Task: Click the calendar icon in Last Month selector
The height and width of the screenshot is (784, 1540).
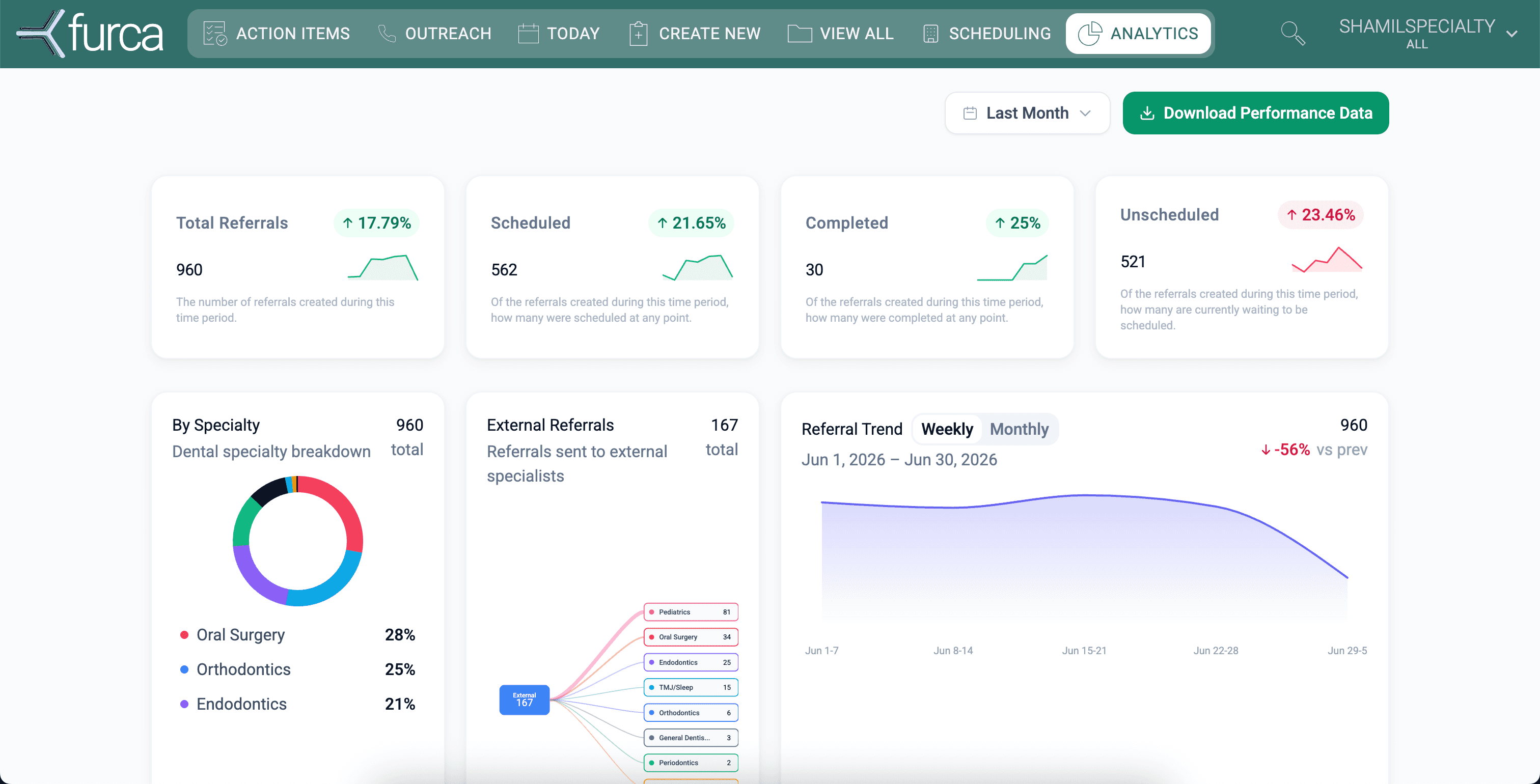Action: tap(970, 113)
